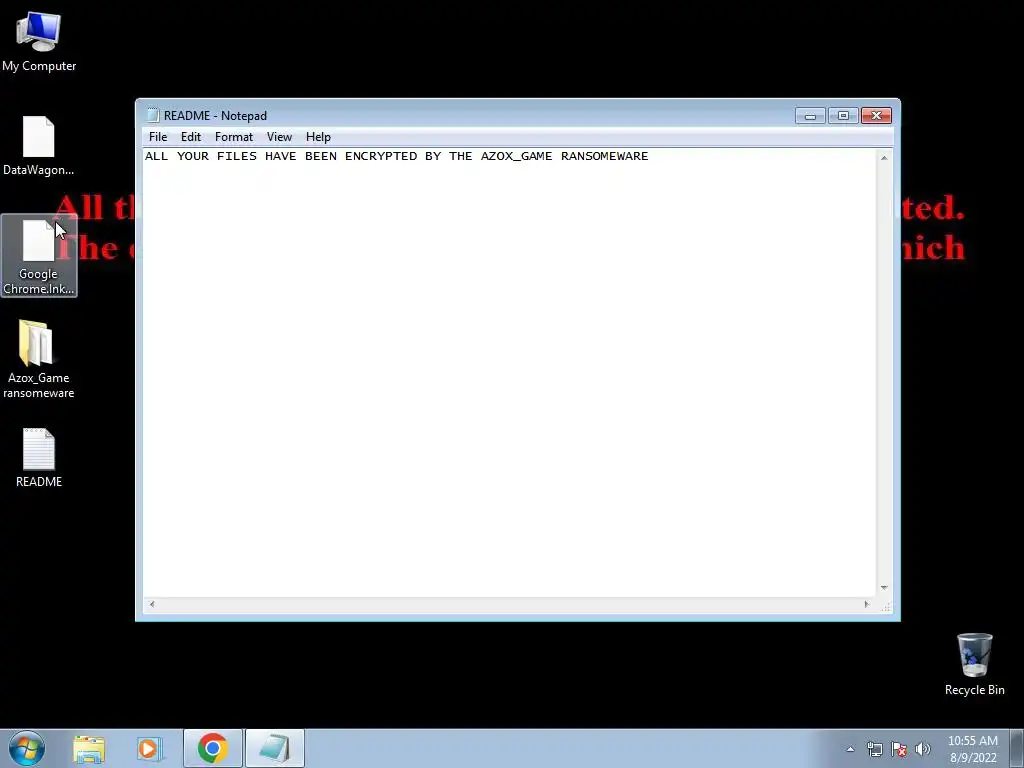Select the Azox_Game ransomeware folder
The height and width of the screenshot is (768, 1024).
tap(39, 359)
